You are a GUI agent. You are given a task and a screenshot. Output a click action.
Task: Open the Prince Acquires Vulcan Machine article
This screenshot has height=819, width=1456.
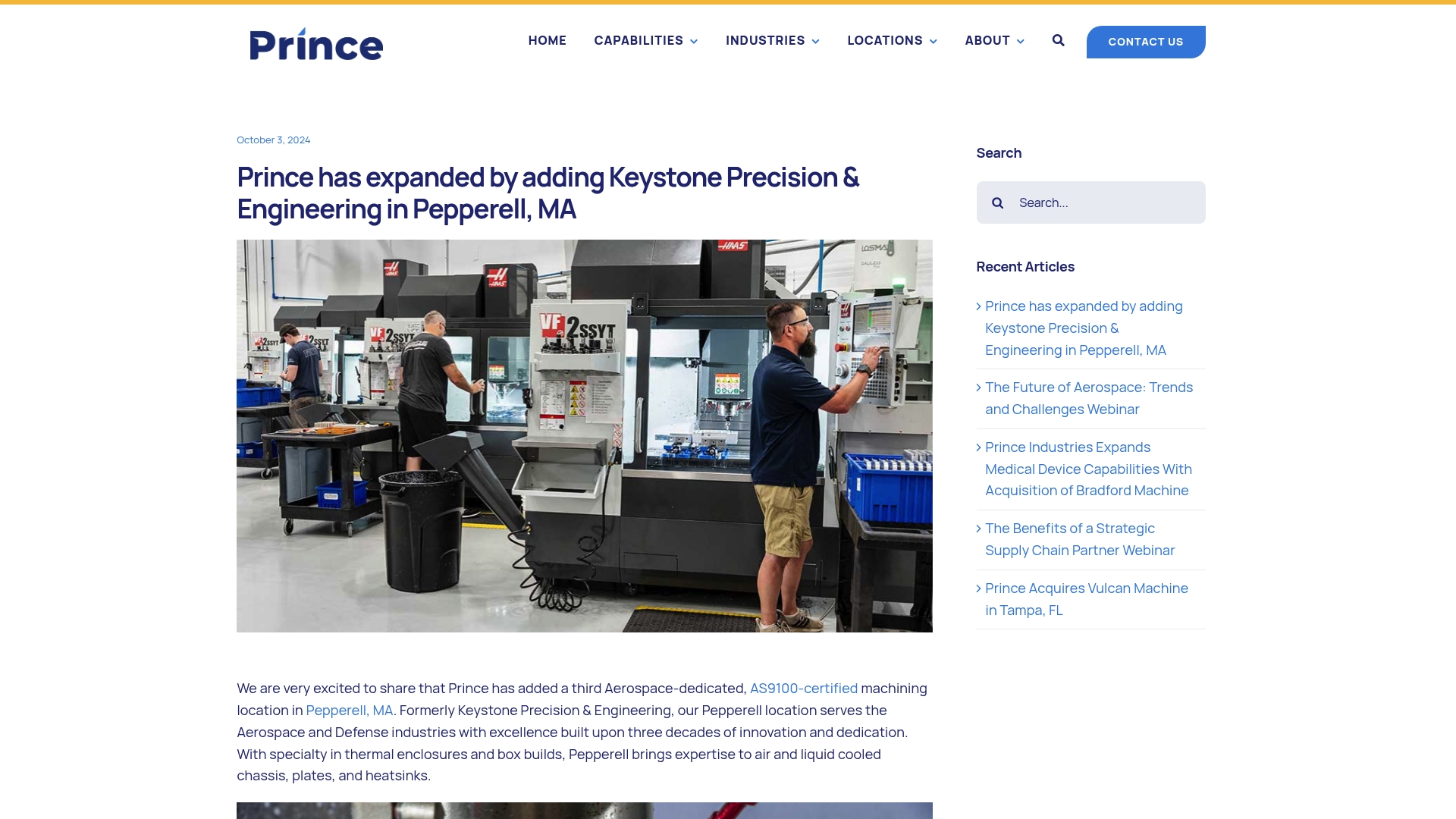pyautogui.click(x=1086, y=599)
